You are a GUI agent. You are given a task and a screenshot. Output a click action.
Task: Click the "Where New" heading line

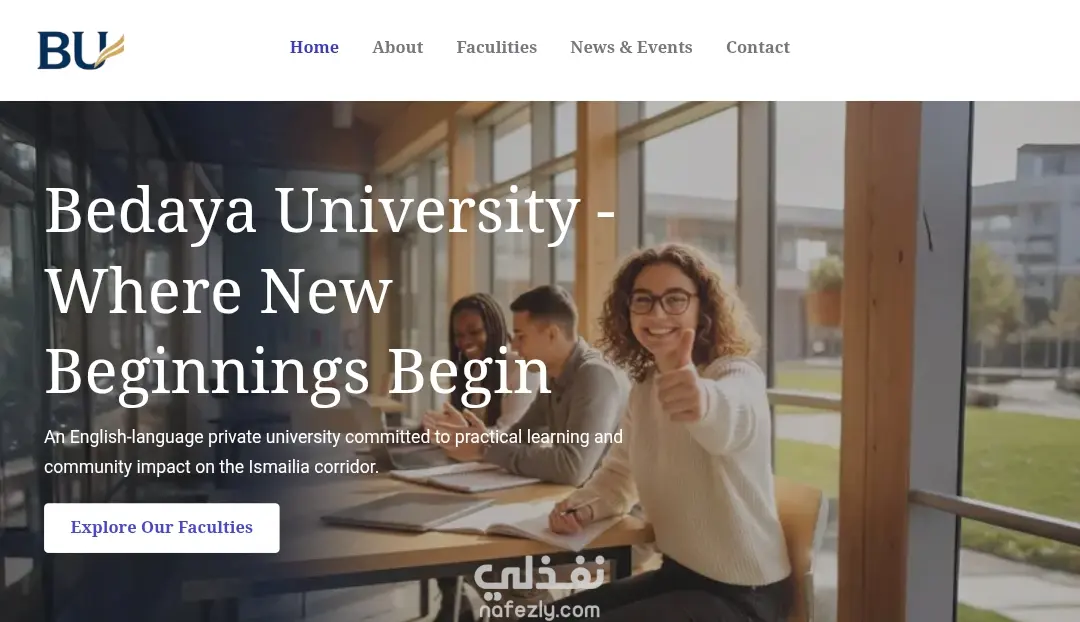[218, 291]
